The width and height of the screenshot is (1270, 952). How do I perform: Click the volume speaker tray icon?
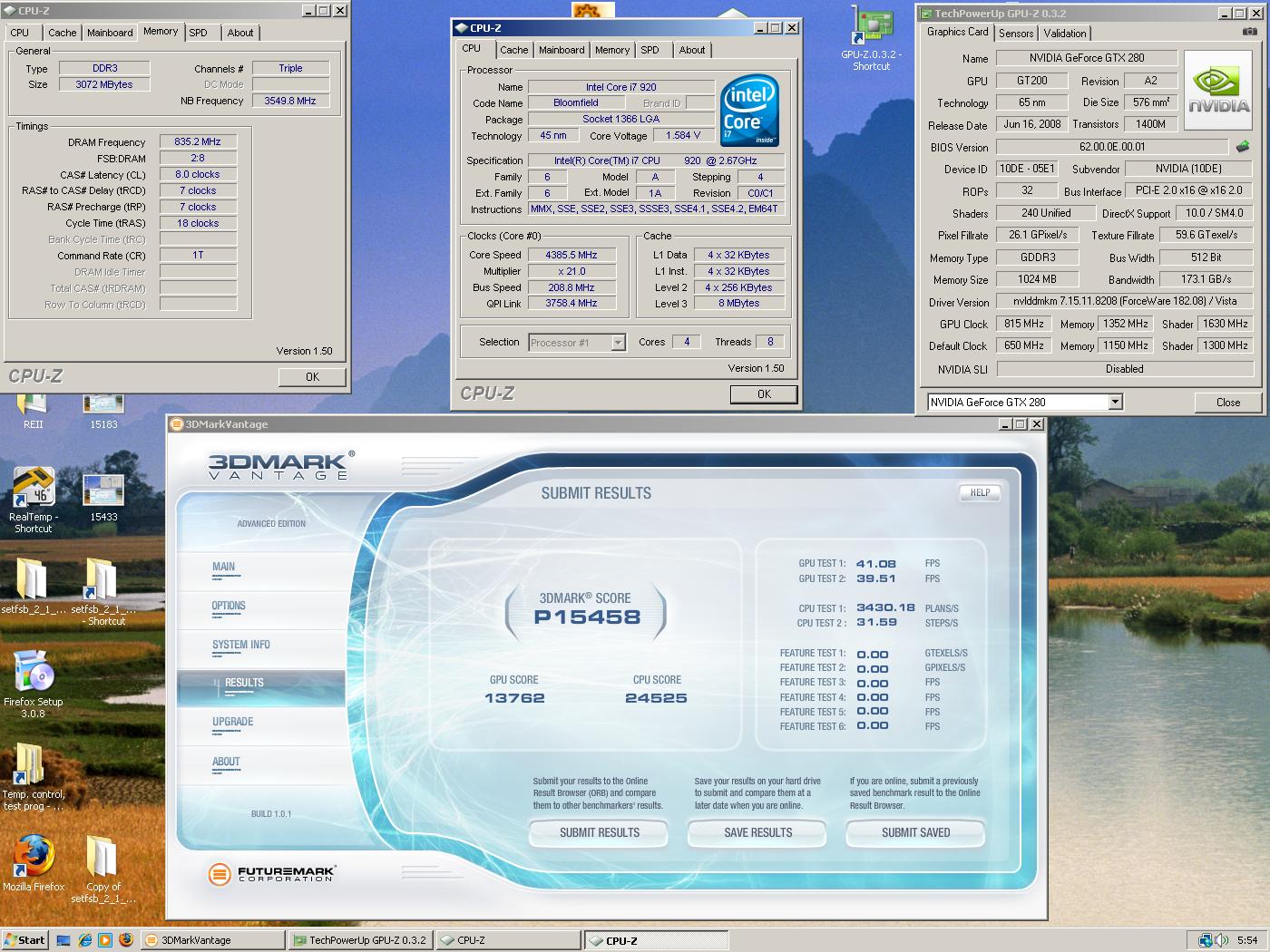point(1222,940)
